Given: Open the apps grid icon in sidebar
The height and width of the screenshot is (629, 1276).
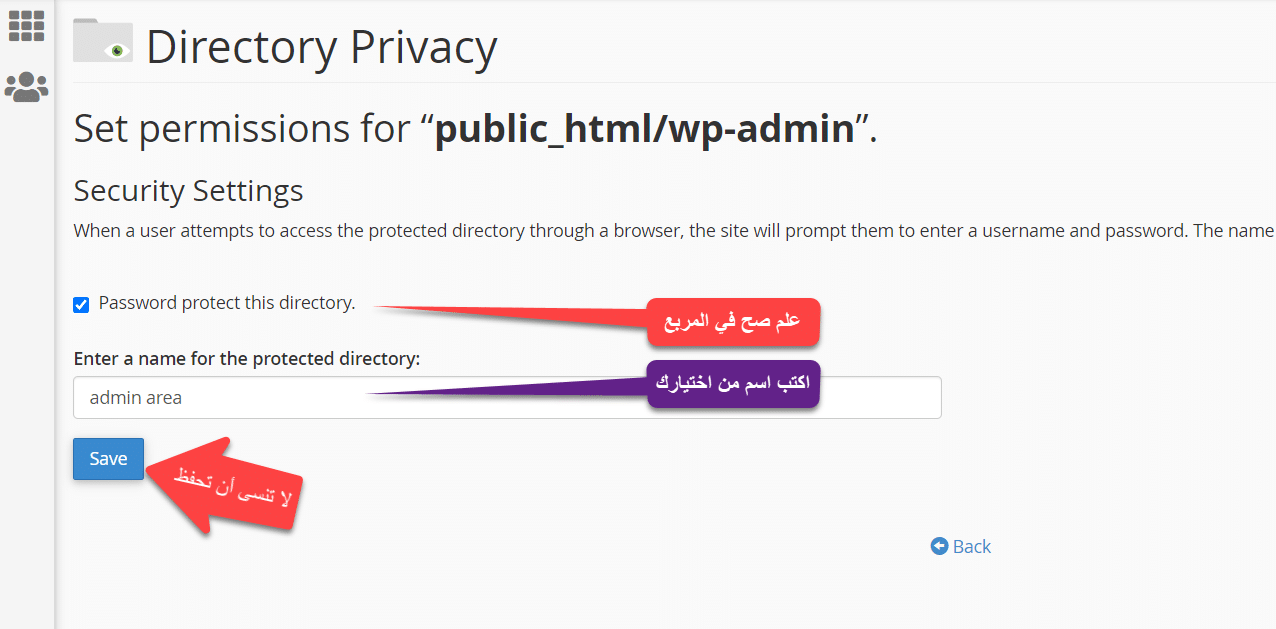Looking at the screenshot, I should (26, 26).
